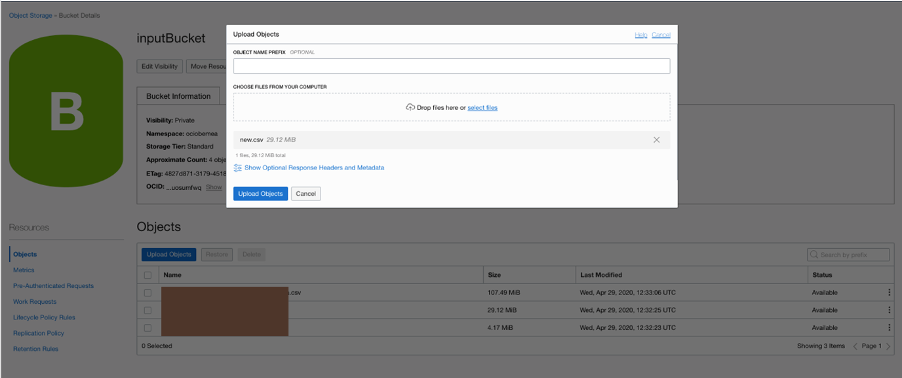902x378 pixels.
Task: Click the file drop zone area
Action: pos(452,107)
